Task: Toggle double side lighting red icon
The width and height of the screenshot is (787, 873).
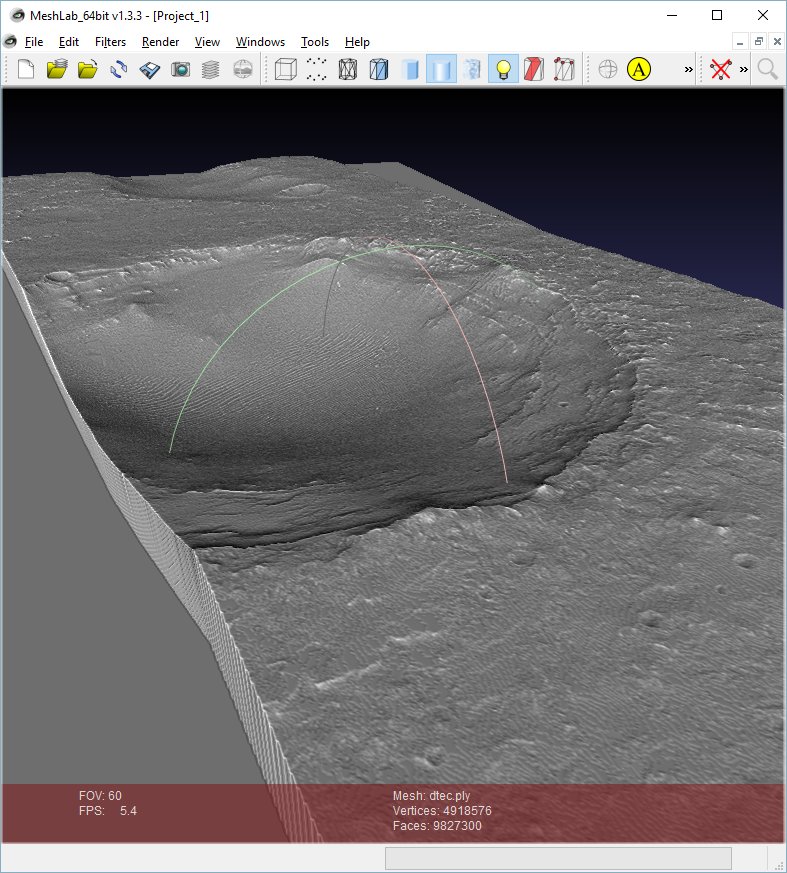Action: tap(534, 70)
